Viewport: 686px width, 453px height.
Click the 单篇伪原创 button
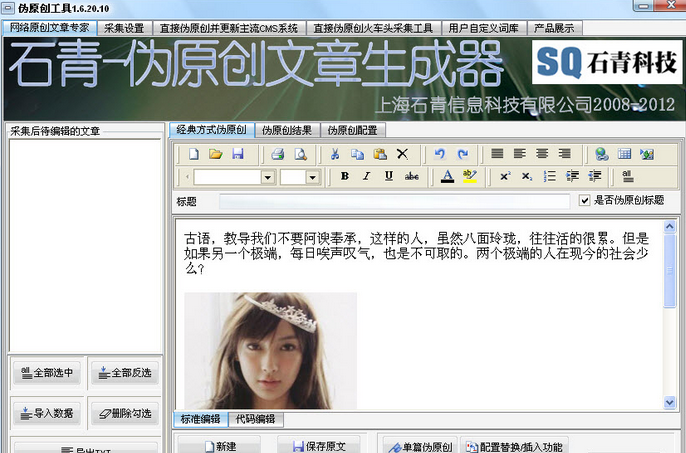click(420, 446)
